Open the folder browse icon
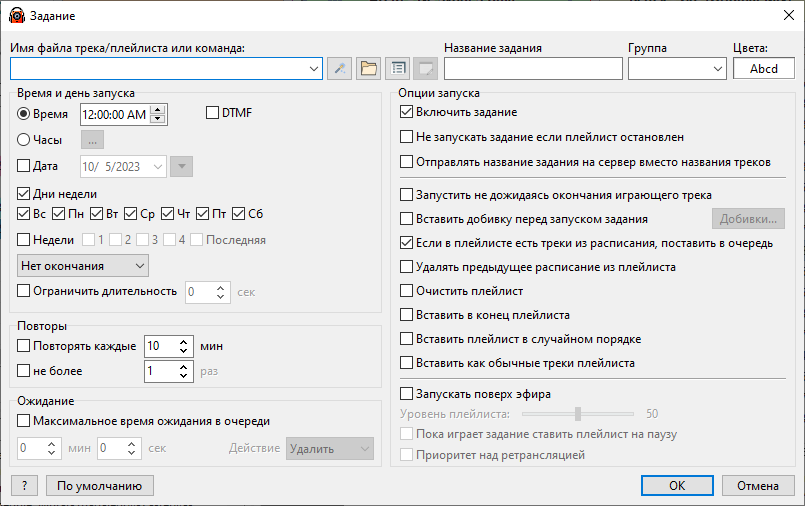Viewport: 805px width, 506px height. 369,68
